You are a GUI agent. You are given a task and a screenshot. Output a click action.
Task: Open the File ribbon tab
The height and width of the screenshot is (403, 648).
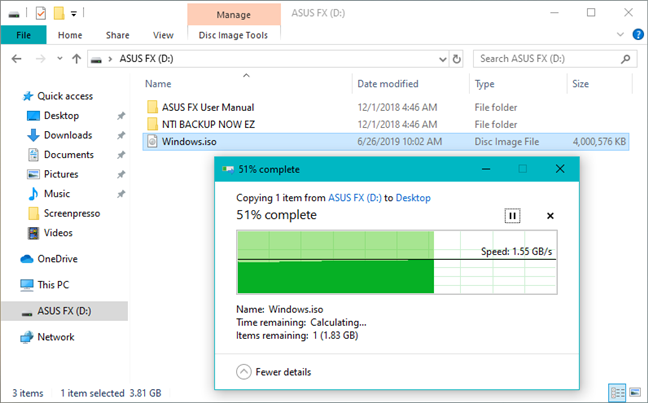[x=24, y=35]
